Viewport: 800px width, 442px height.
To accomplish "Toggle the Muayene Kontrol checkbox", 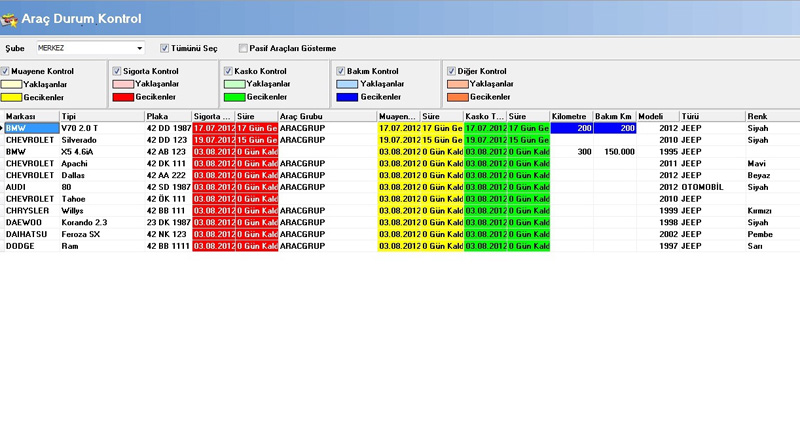I will tap(5, 71).
